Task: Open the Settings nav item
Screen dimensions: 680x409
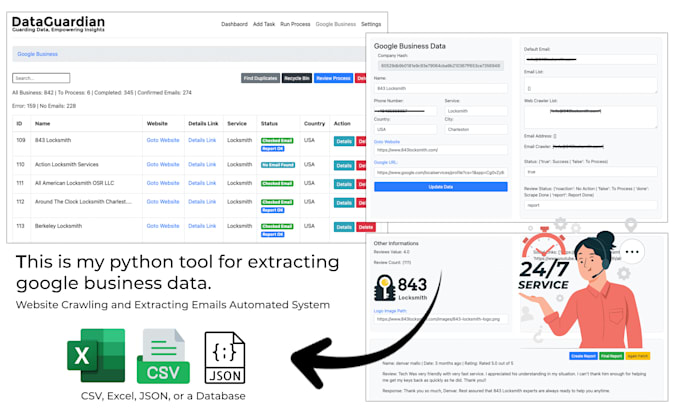Action: click(x=371, y=24)
